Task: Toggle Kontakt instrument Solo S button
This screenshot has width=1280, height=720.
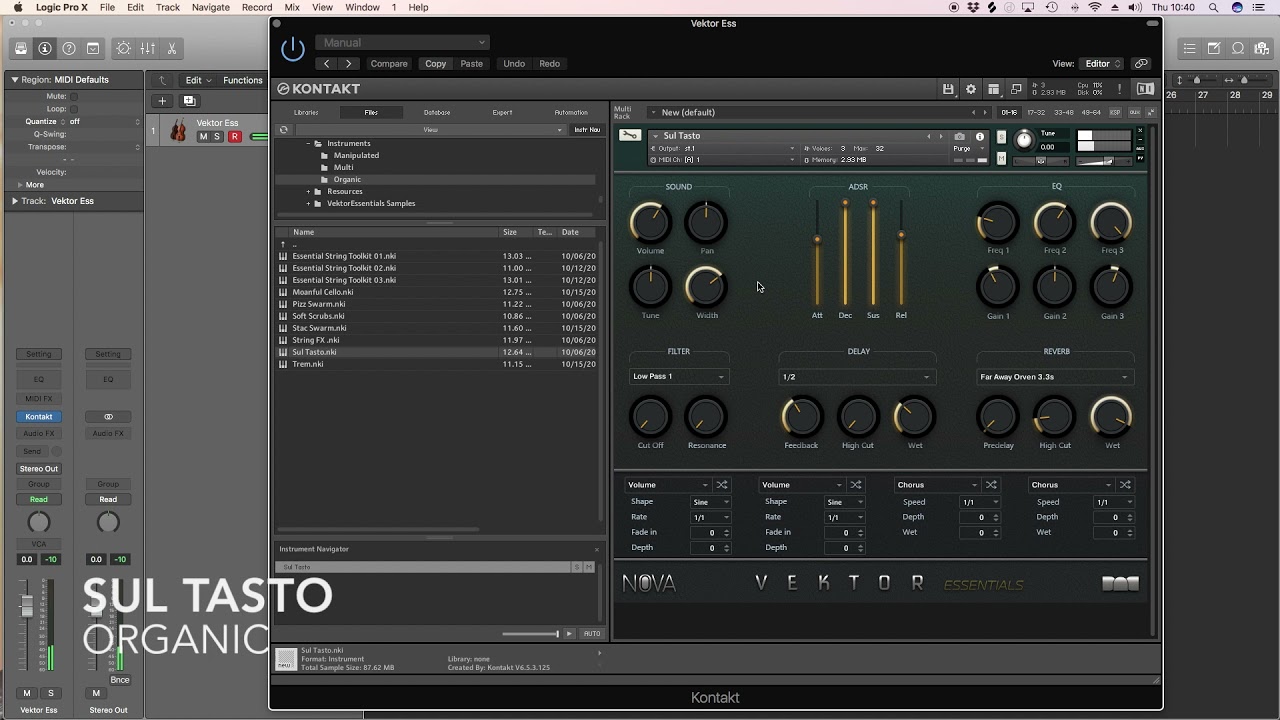Action: pyautogui.click(x=1001, y=136)
